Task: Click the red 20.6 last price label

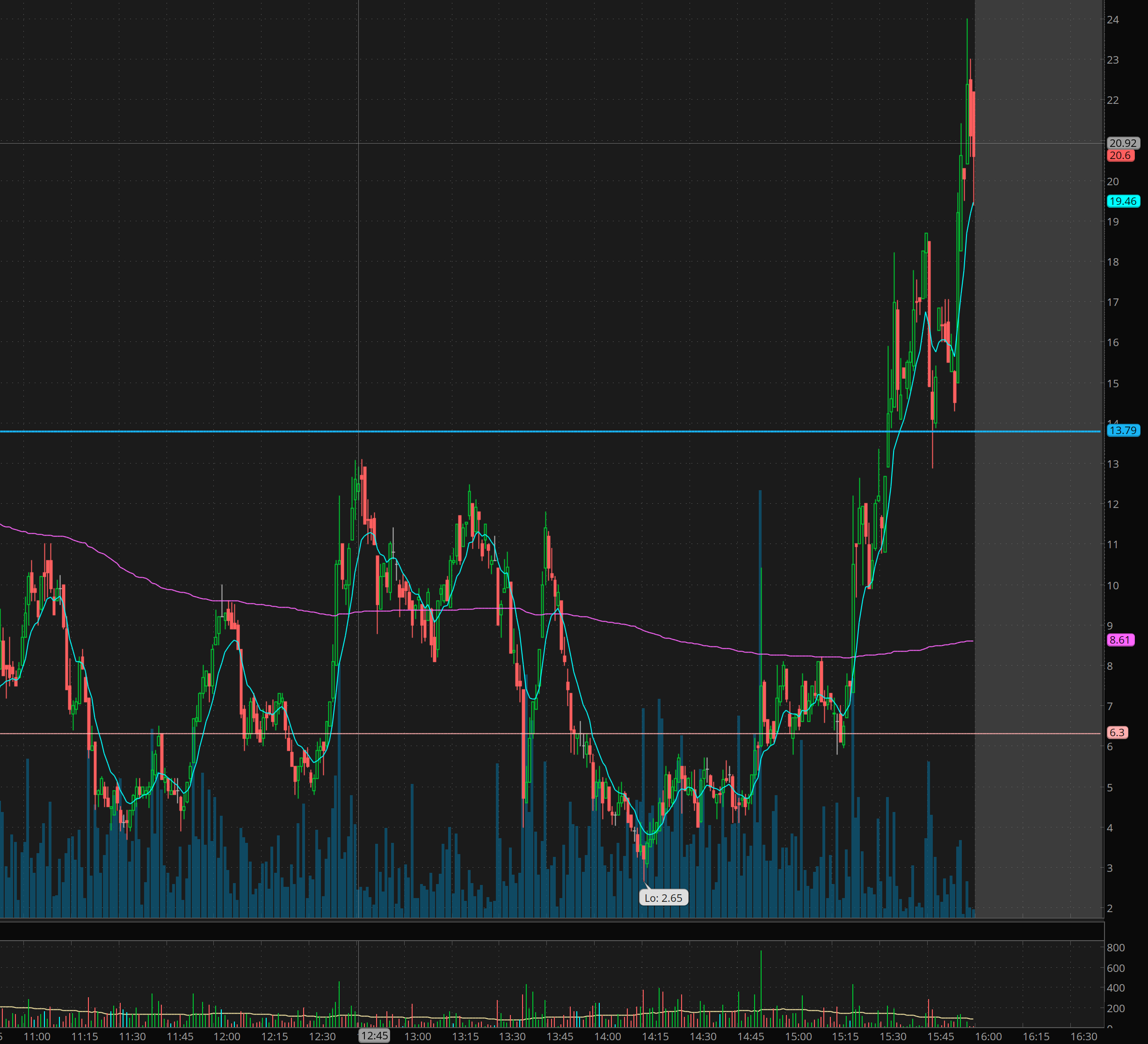Action: click(1120, 155)
